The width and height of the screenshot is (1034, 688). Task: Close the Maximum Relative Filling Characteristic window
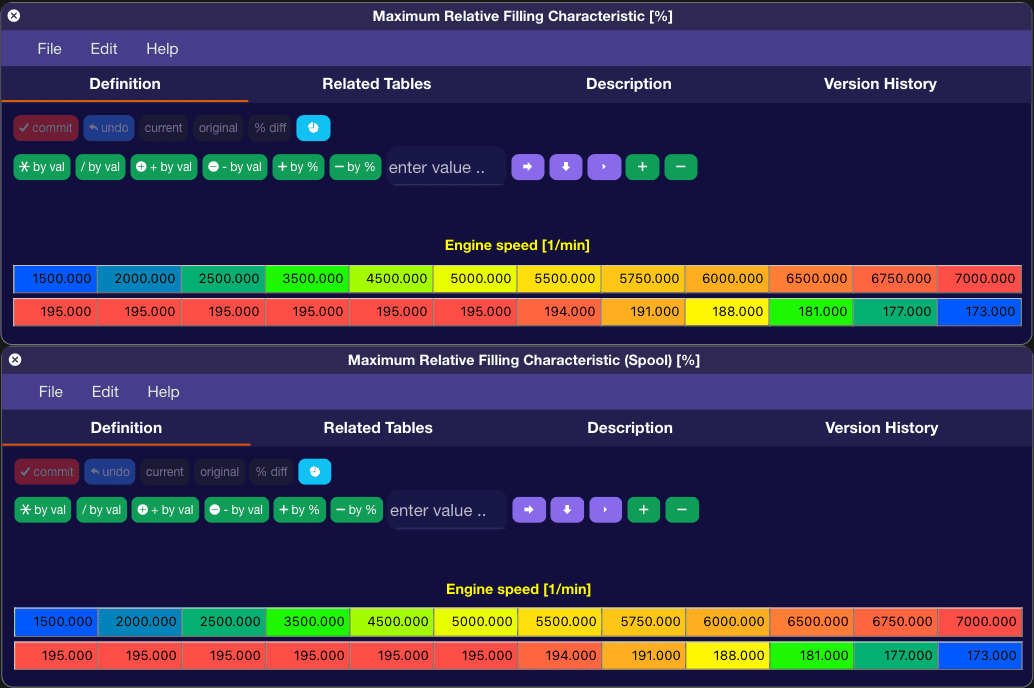[14, 16]
